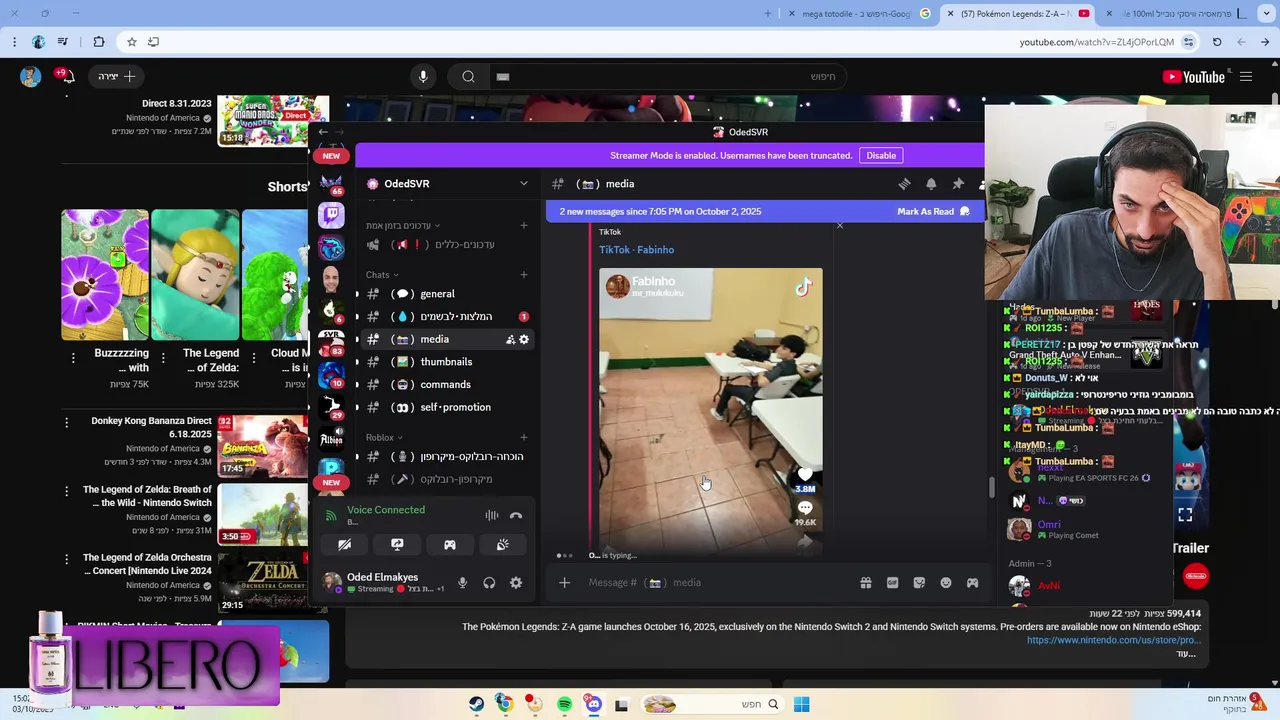The image size is (1280, 720).
Task: Open Nintendo store link in video description
Action: 1113,640
